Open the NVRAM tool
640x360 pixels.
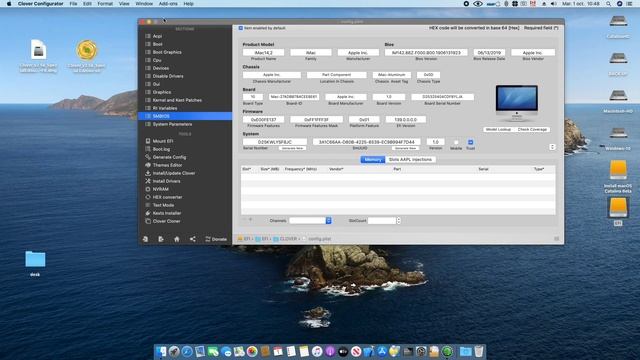click(160, 189)
